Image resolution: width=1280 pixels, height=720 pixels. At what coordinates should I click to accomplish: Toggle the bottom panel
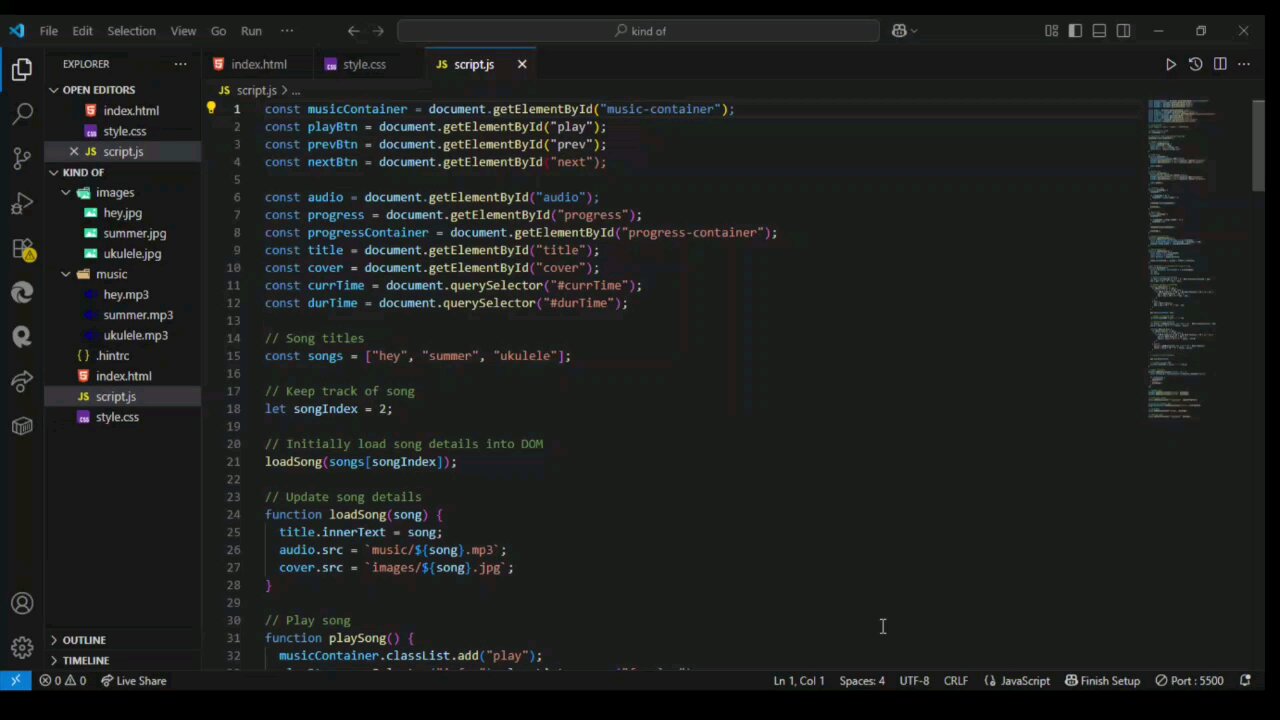click(1099, 31)
